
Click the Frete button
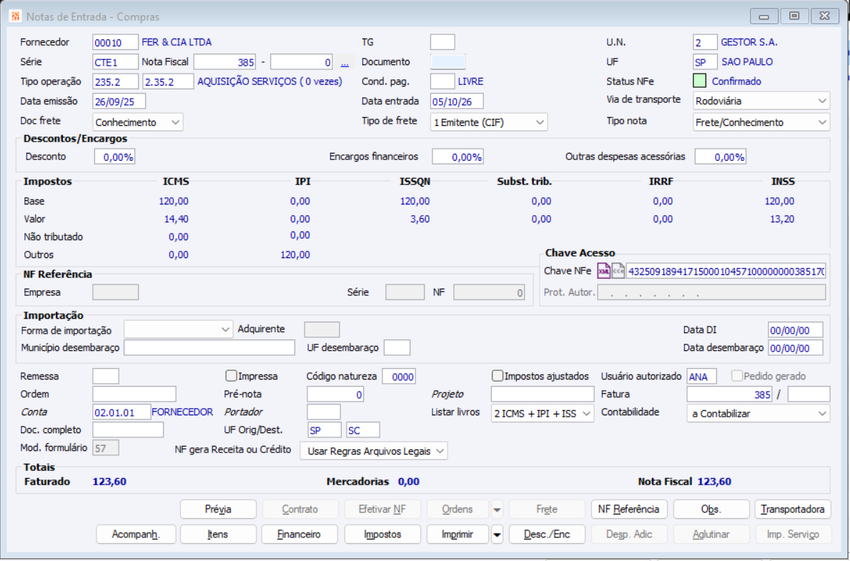(547, 510)
